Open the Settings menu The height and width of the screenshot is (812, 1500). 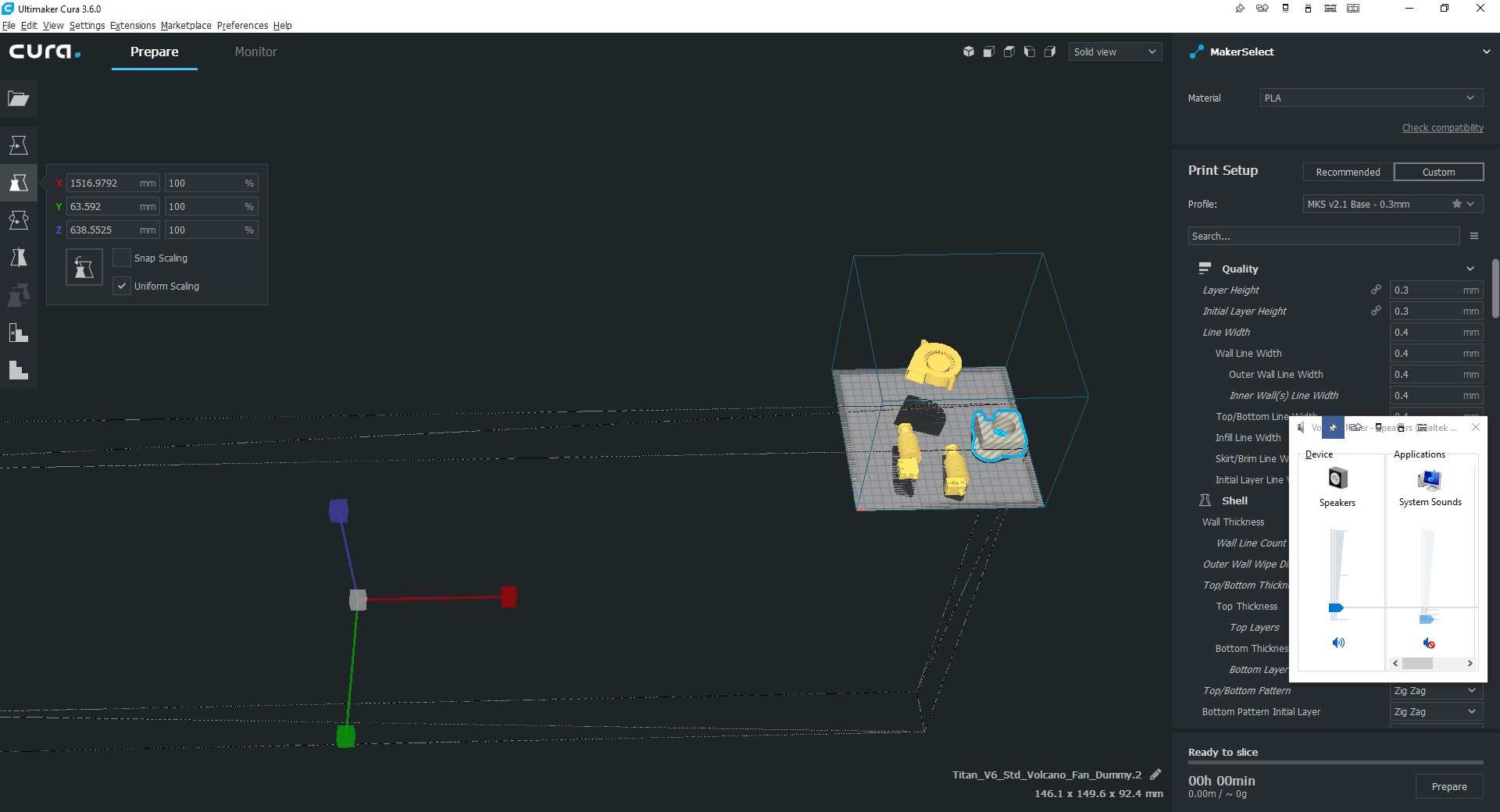point(87,25)
